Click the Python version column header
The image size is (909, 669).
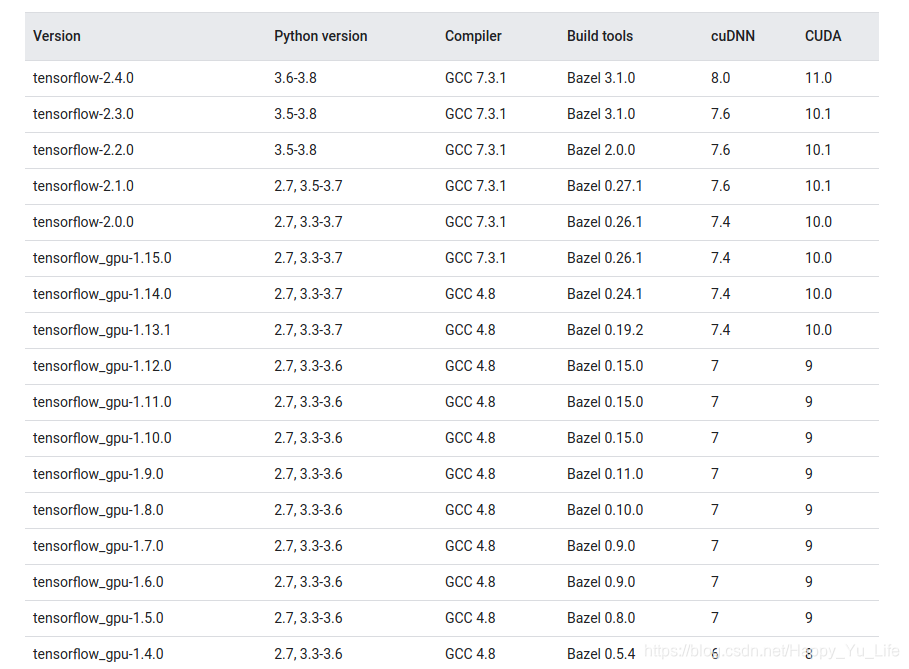point(321,36)
